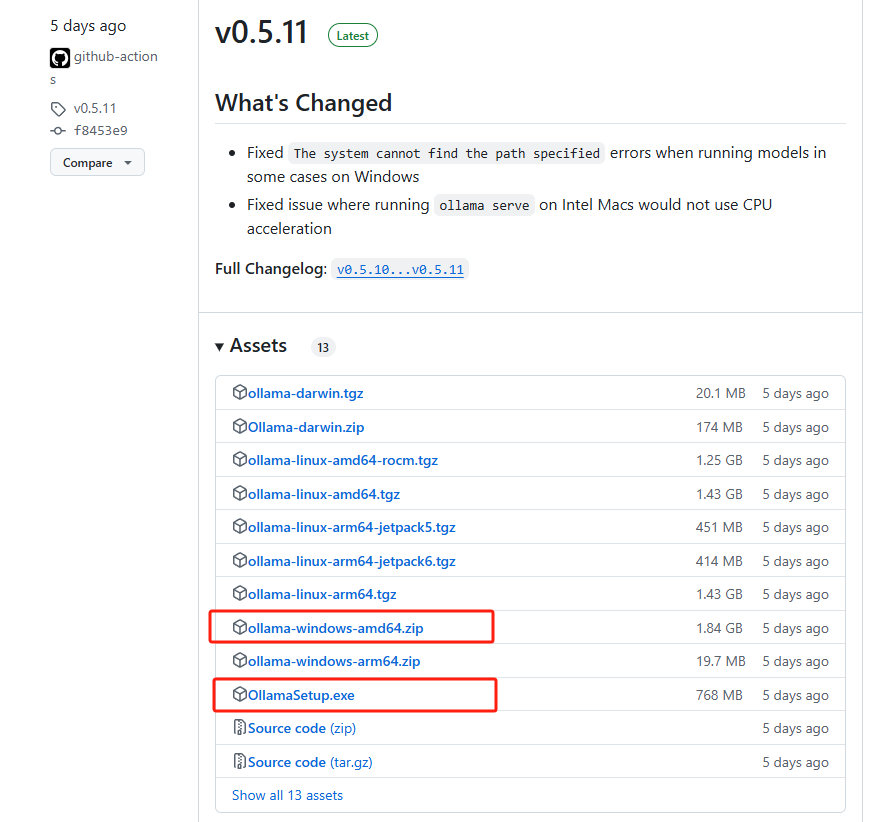Click the timestamp in the OllamaSetup.exe row
This screenshot has width=879, height=822.
pos(795,695)
